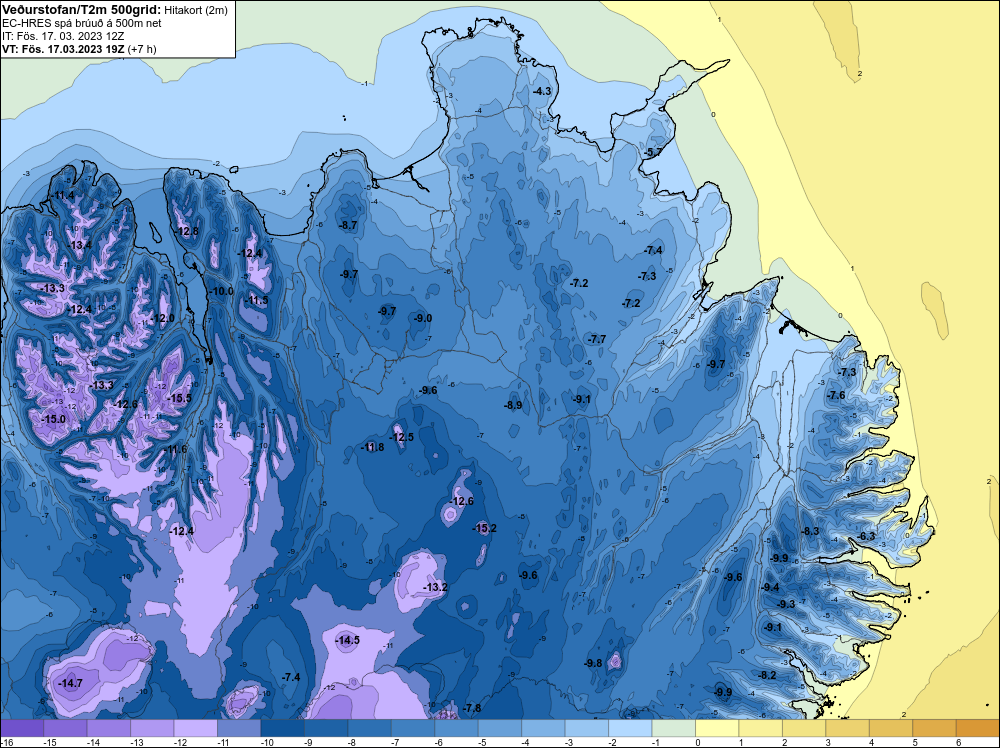Click the -8.9 temperature label
1000x748 pixels.
click(513, 406)
